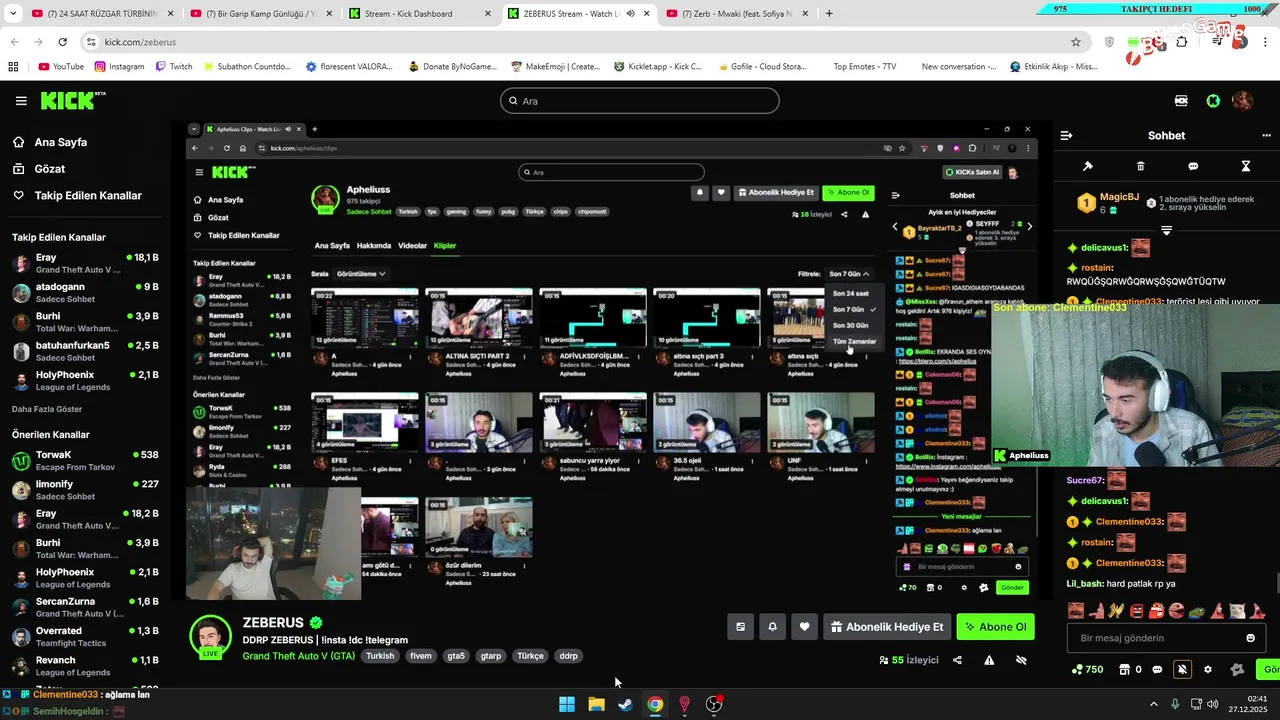Screen dimensions: 1280x720
Task: Click the card icon button left of bell
Action: click(x=740, y=627)
